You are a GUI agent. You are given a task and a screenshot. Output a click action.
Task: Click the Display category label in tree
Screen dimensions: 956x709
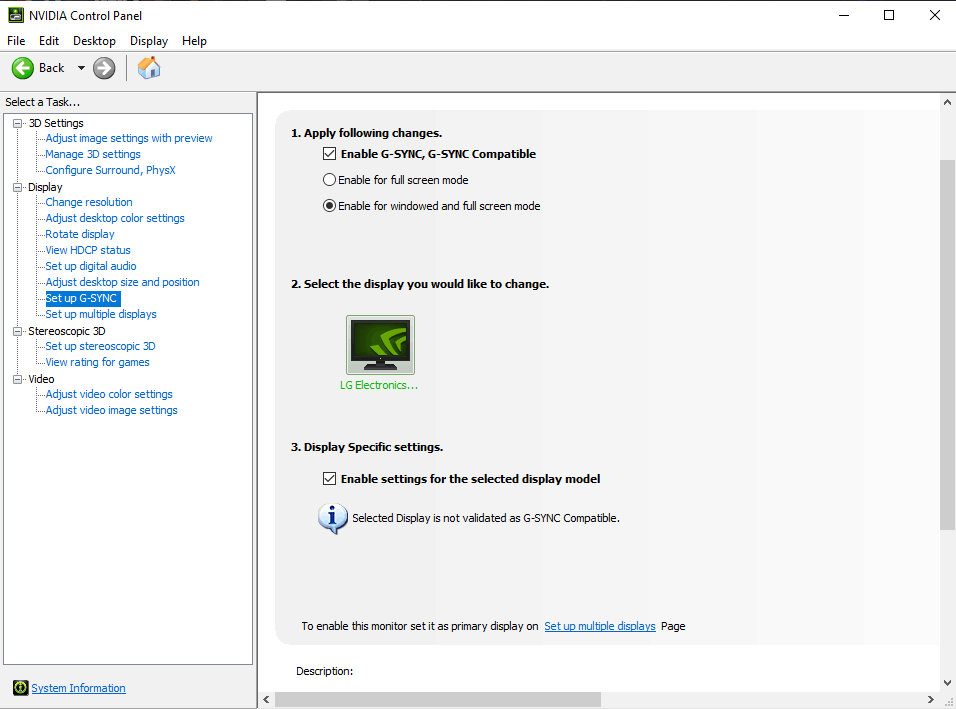[45, 187]
